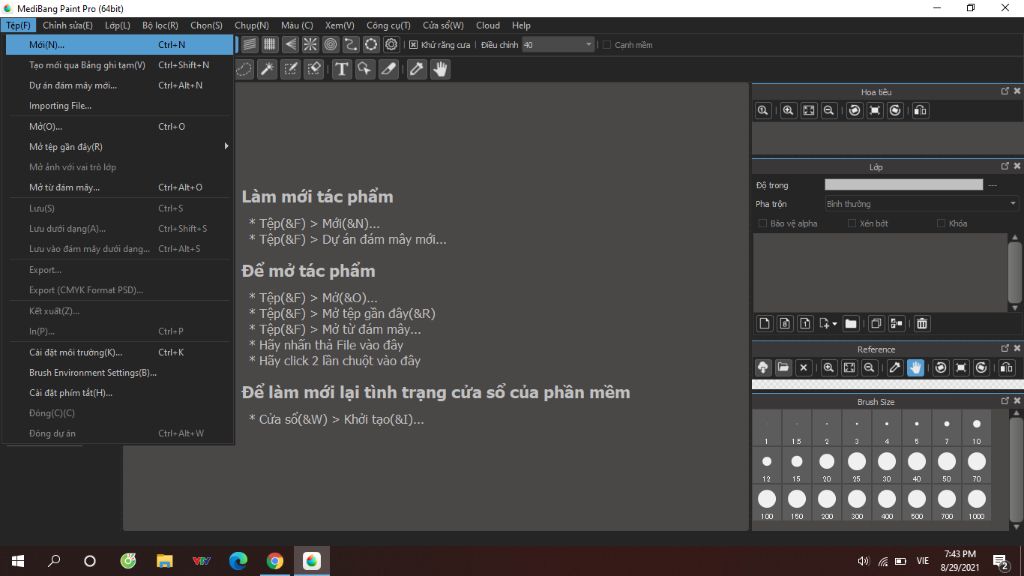Open snap settings gear
1024x576 pixels.
(391, 44)
